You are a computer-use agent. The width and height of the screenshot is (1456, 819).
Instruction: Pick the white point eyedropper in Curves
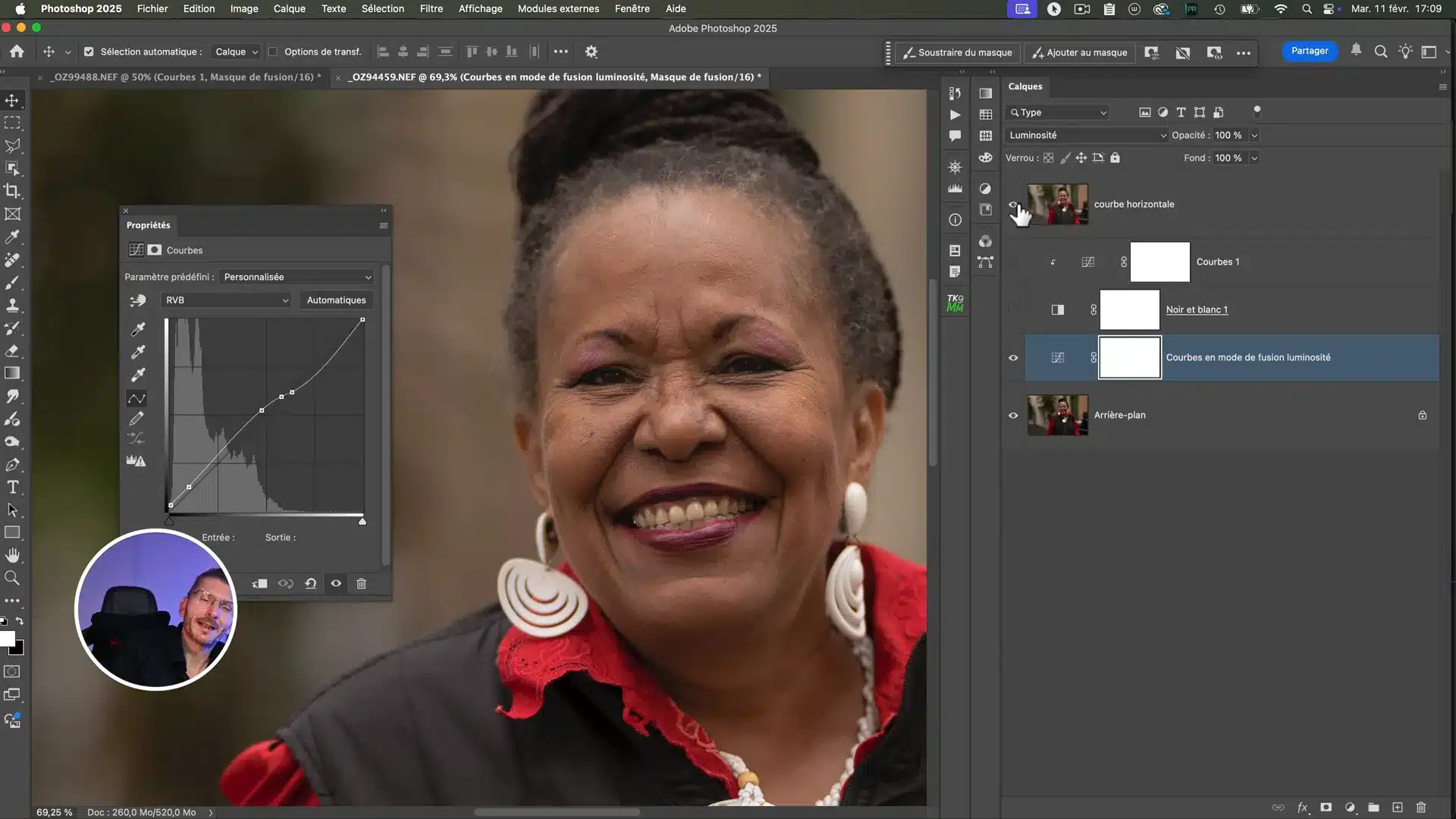point(138,375)
